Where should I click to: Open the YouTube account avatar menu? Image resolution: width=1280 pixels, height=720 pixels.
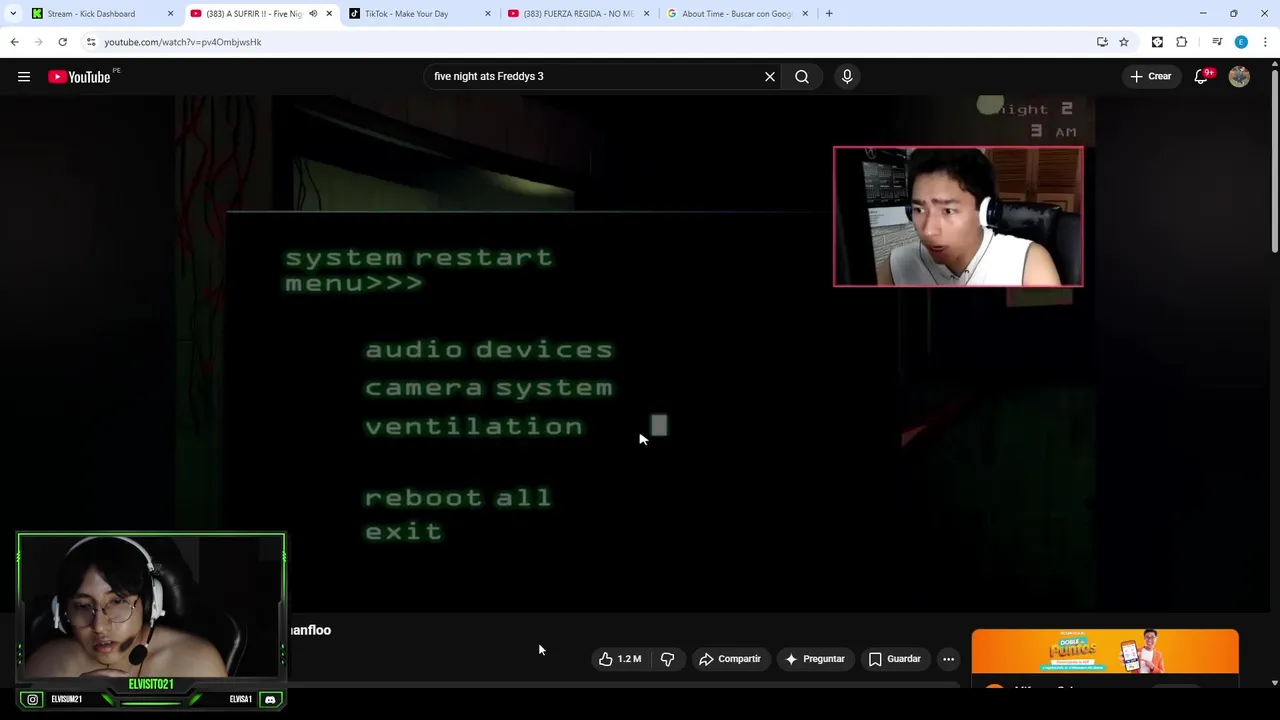(x=1239, y=76)
